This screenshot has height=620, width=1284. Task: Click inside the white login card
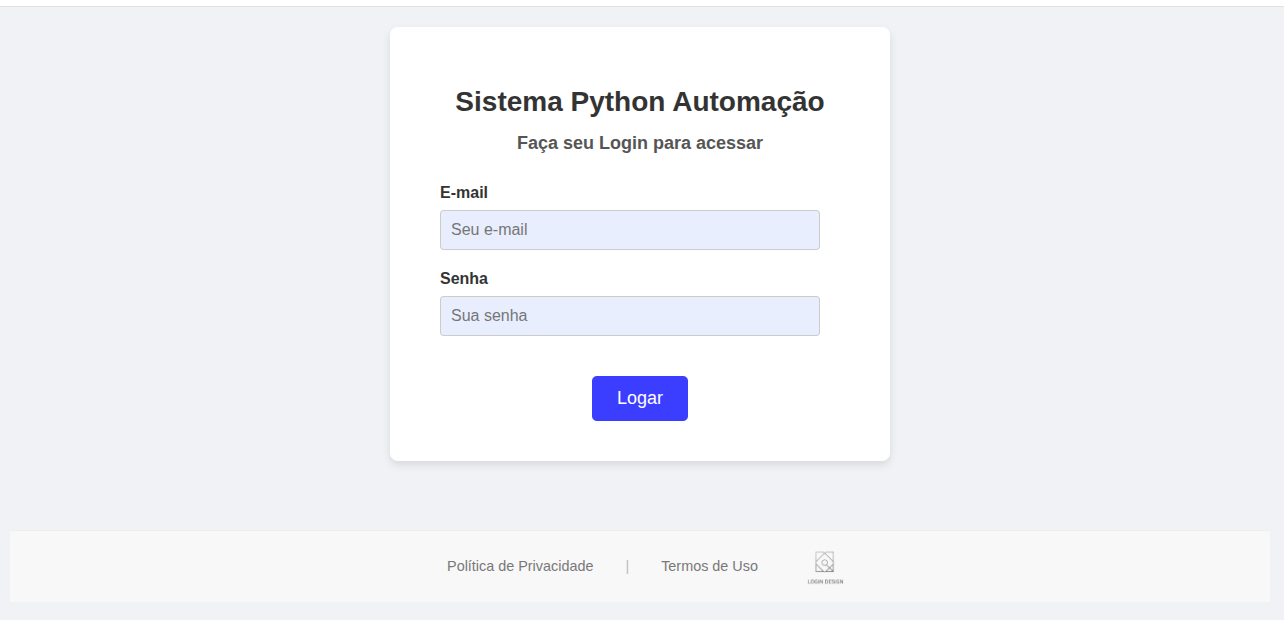[640, 440]
